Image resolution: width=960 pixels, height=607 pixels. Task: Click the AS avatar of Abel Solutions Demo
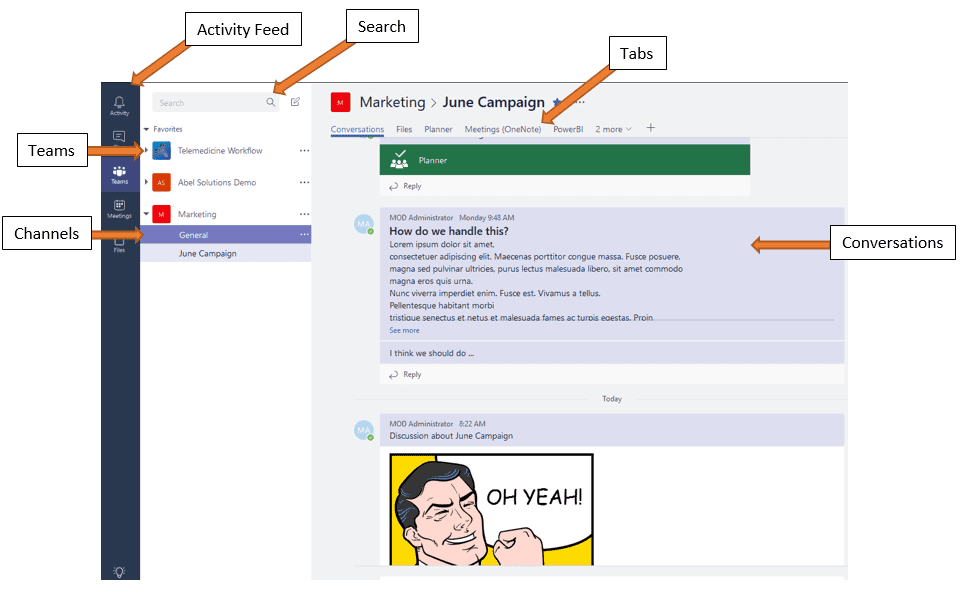pos(161,183)
